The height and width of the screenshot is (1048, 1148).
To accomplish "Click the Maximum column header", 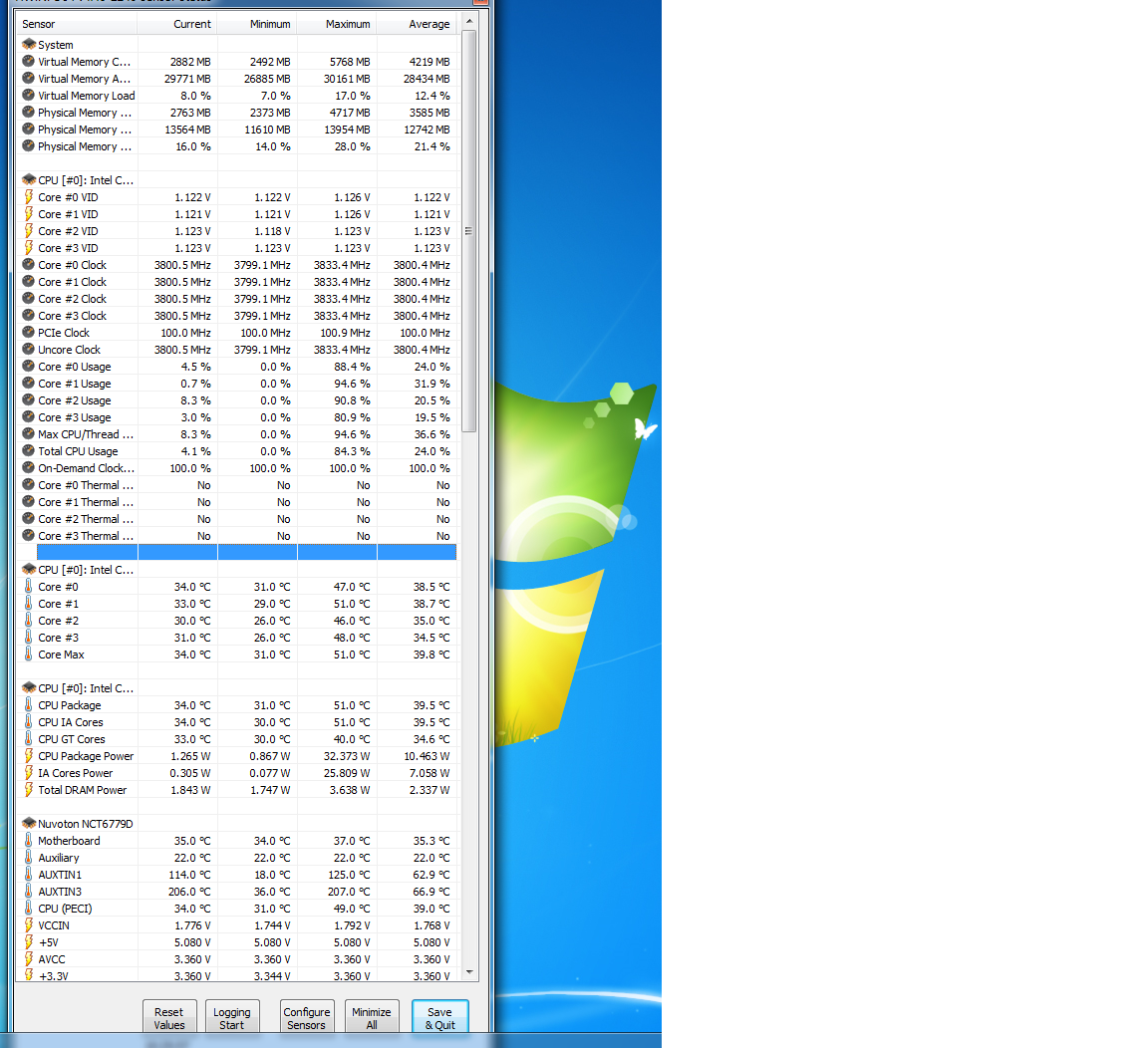I will [337, 24].
